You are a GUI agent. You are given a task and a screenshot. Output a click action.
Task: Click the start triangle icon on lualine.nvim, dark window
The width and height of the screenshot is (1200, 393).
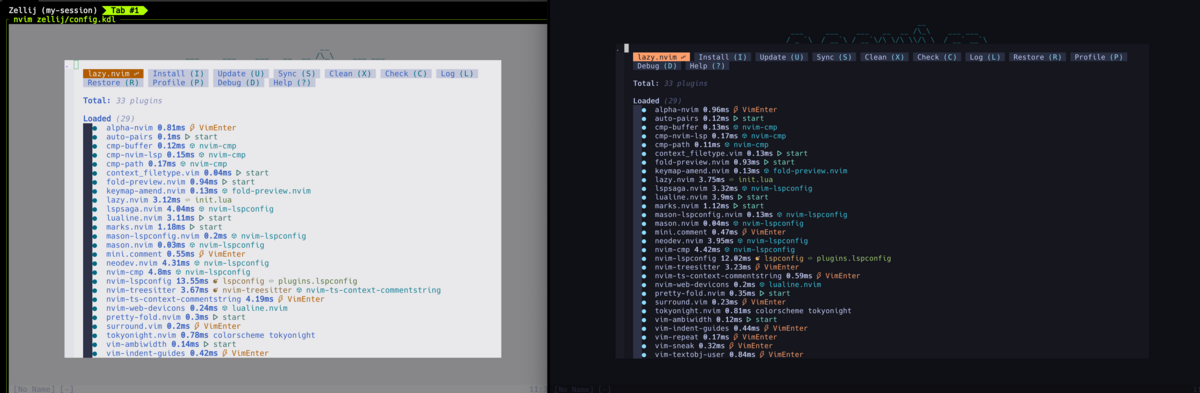pos(741,196)
